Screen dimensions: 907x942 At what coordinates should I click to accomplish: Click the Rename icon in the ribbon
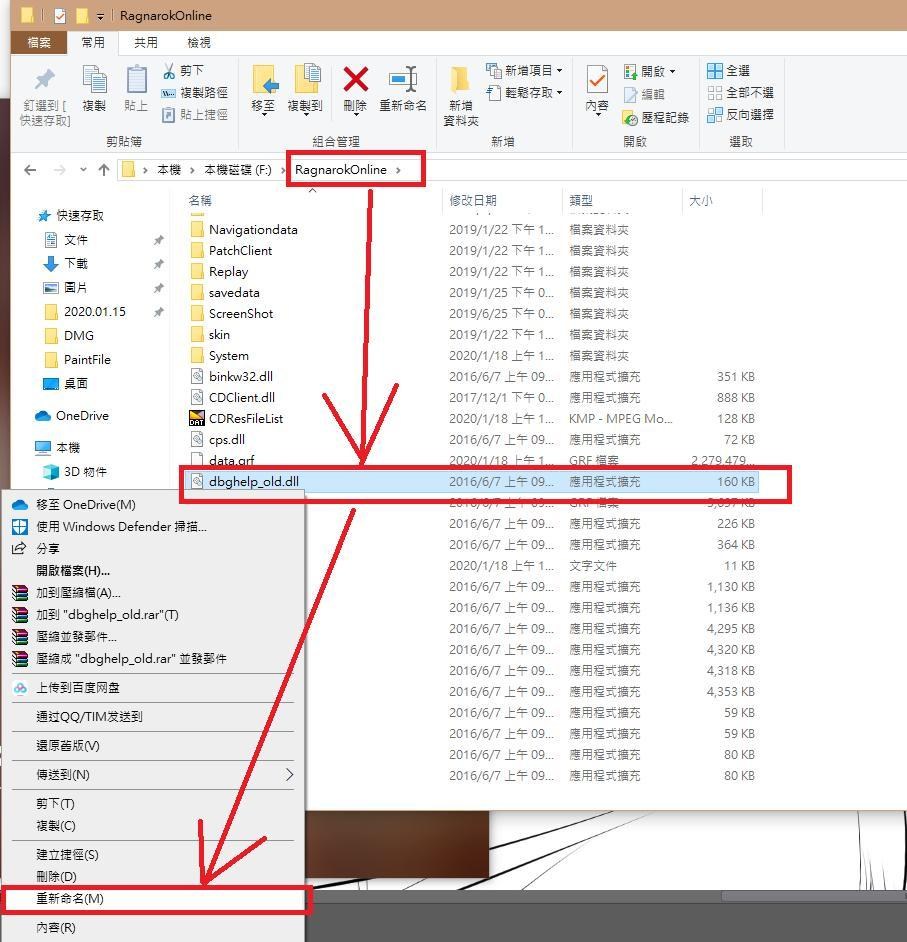pos(403,79)
